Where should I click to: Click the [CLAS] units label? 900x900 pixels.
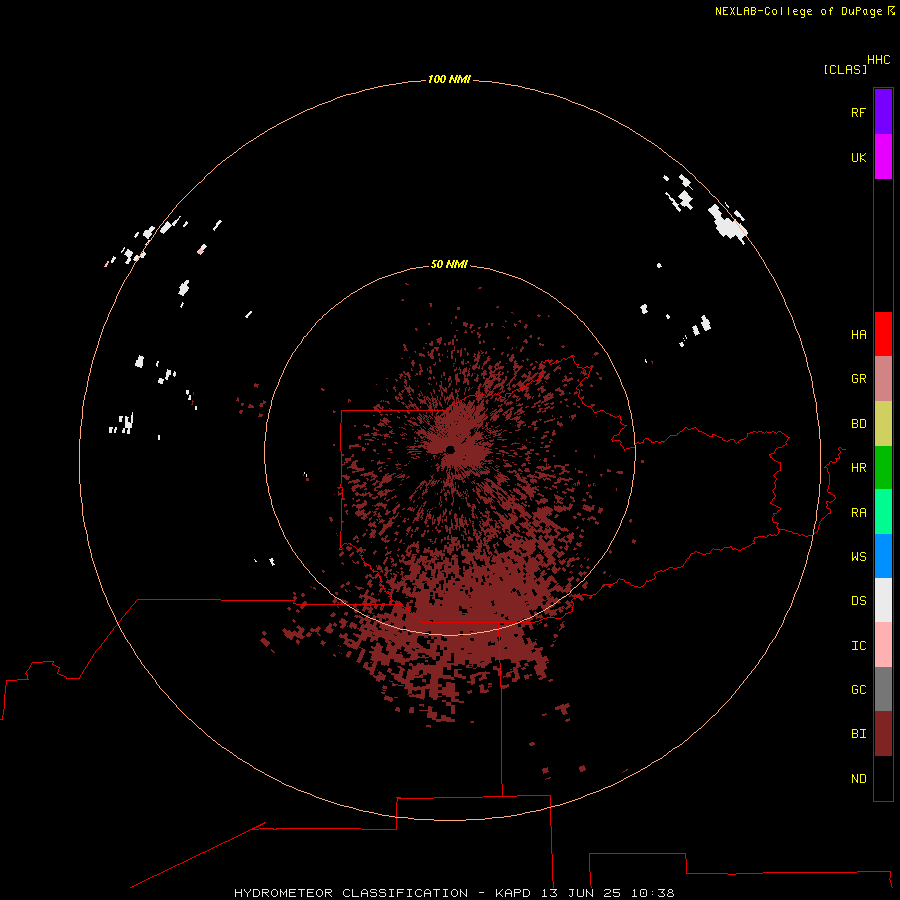845,69
